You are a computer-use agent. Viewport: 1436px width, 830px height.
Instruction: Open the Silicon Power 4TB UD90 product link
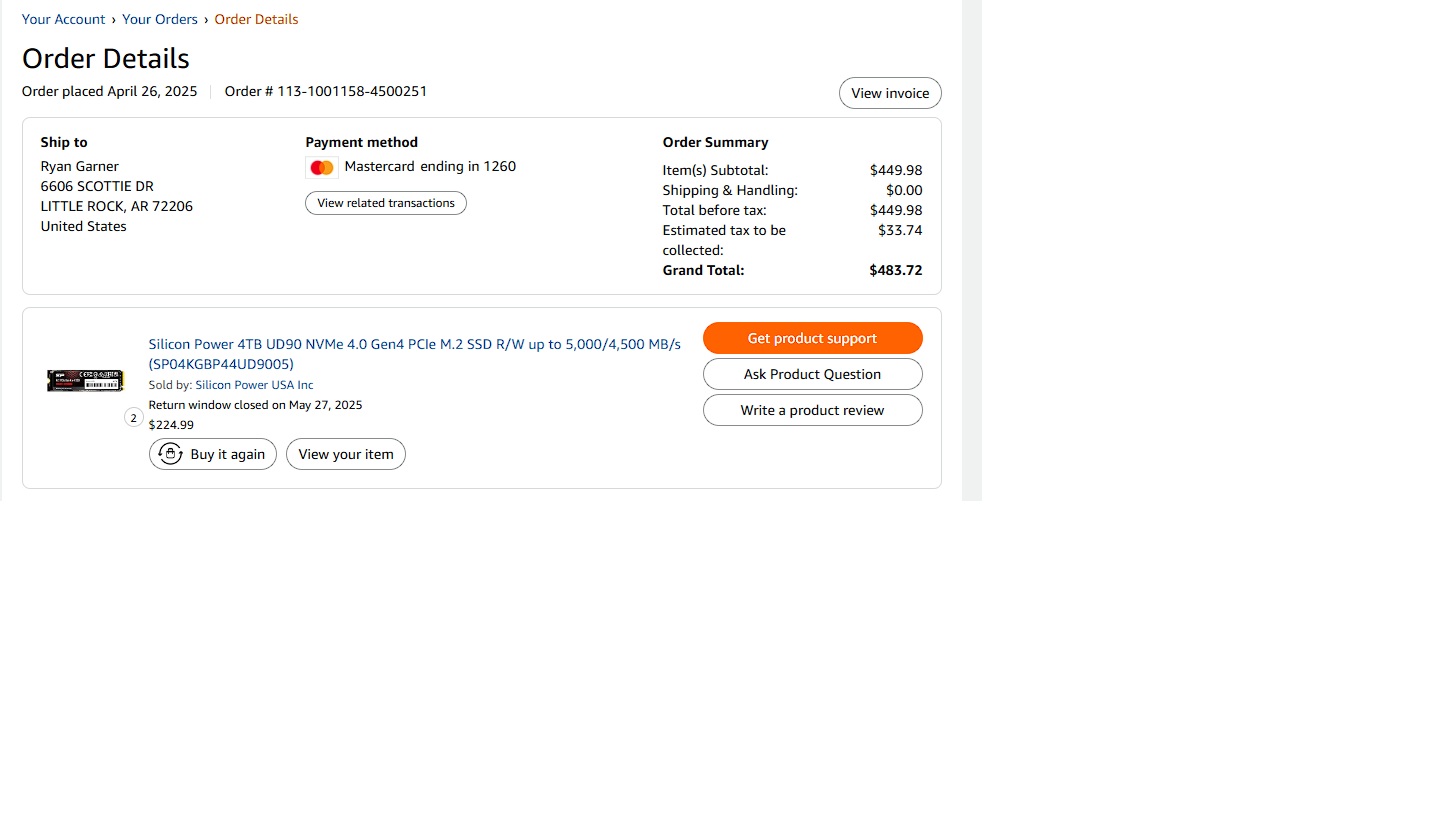point(414,354)
